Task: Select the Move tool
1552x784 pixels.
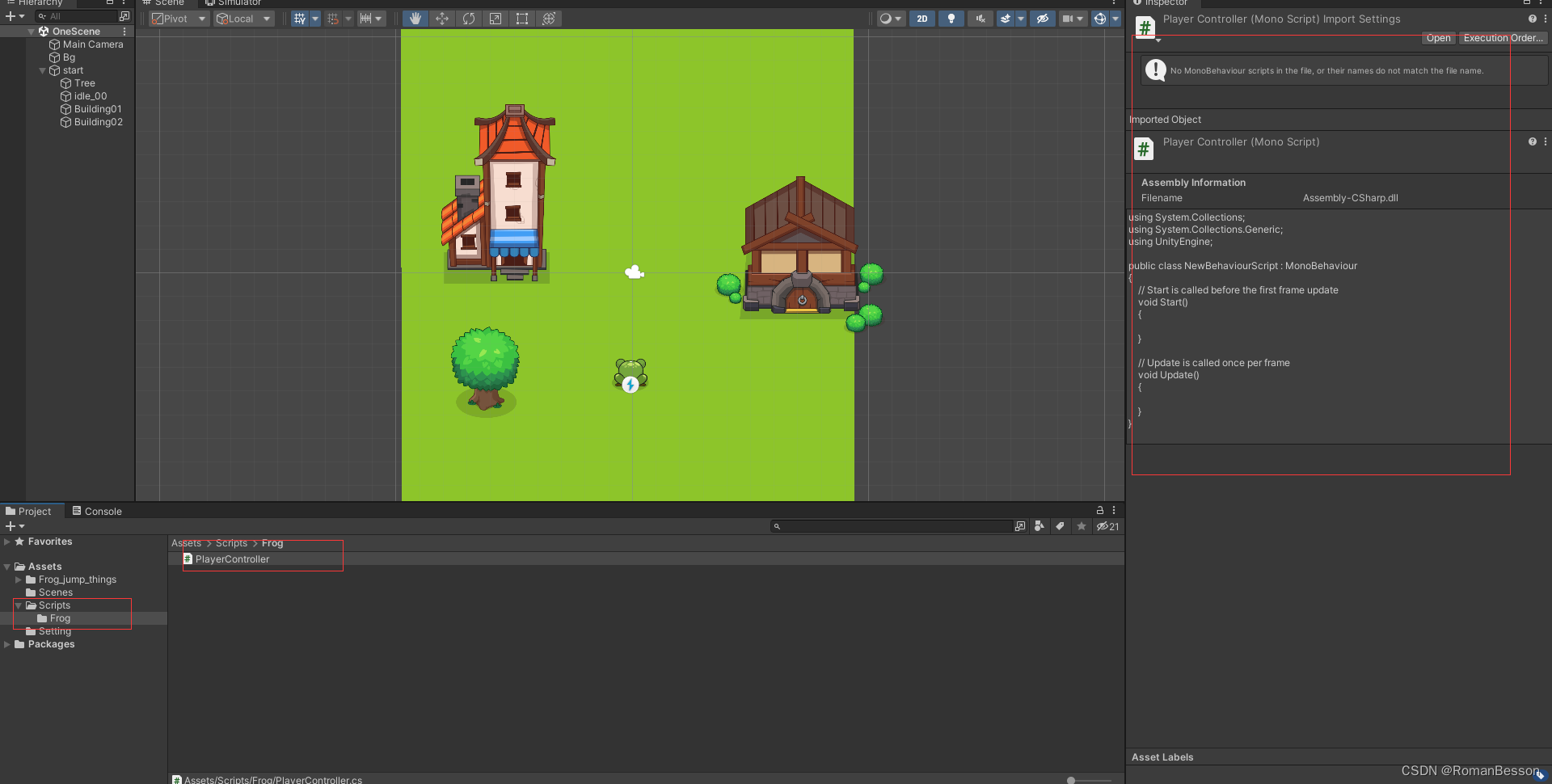Action: 442,19
